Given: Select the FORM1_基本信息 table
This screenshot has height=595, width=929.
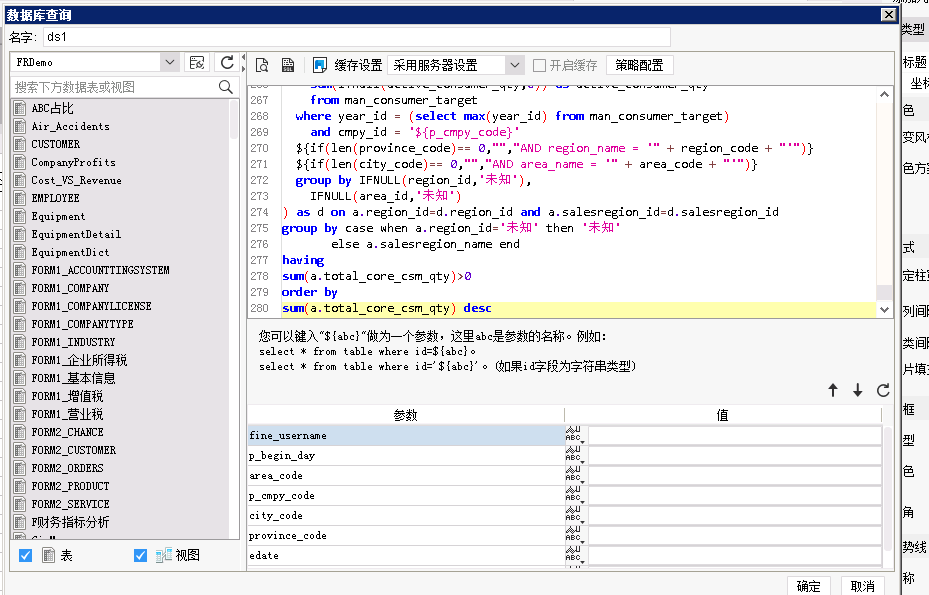Looking at the screenshot, I should (x=73, y=378).
